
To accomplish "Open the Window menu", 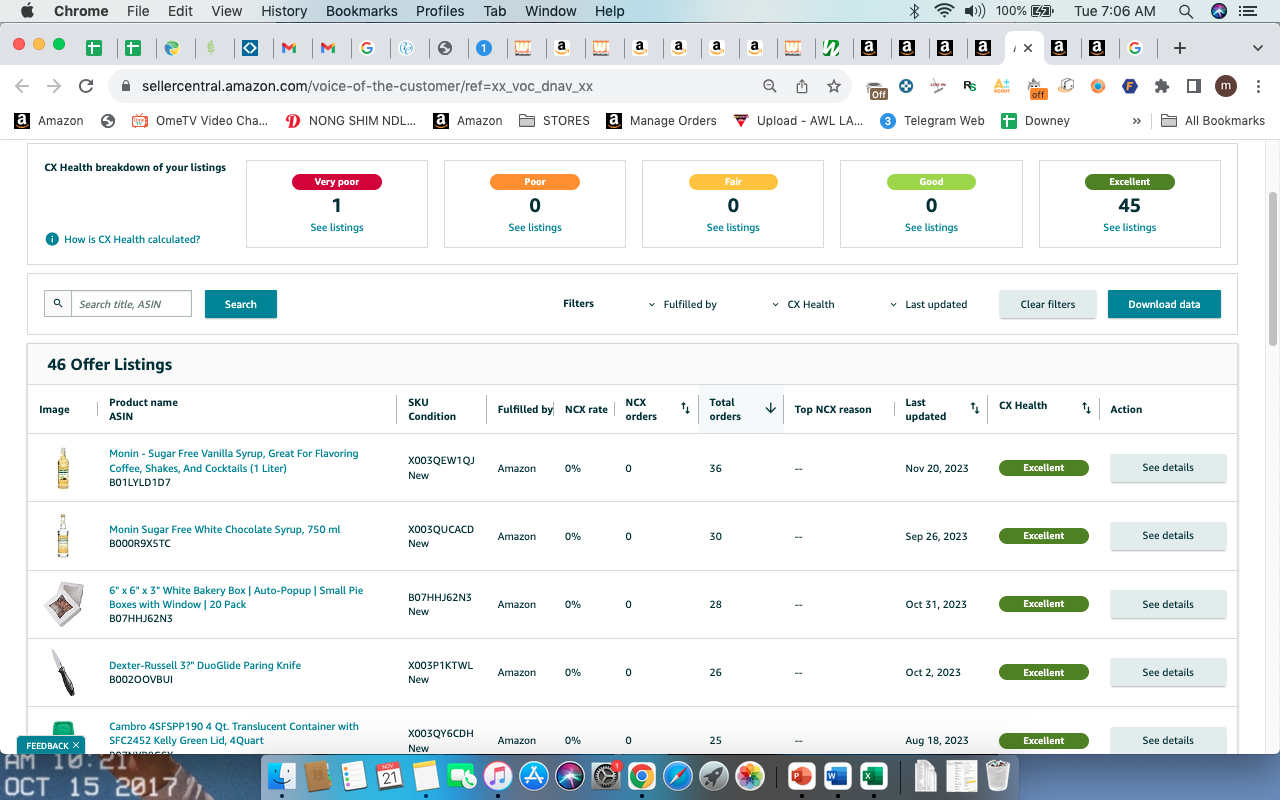I will [x=551, y=11].
